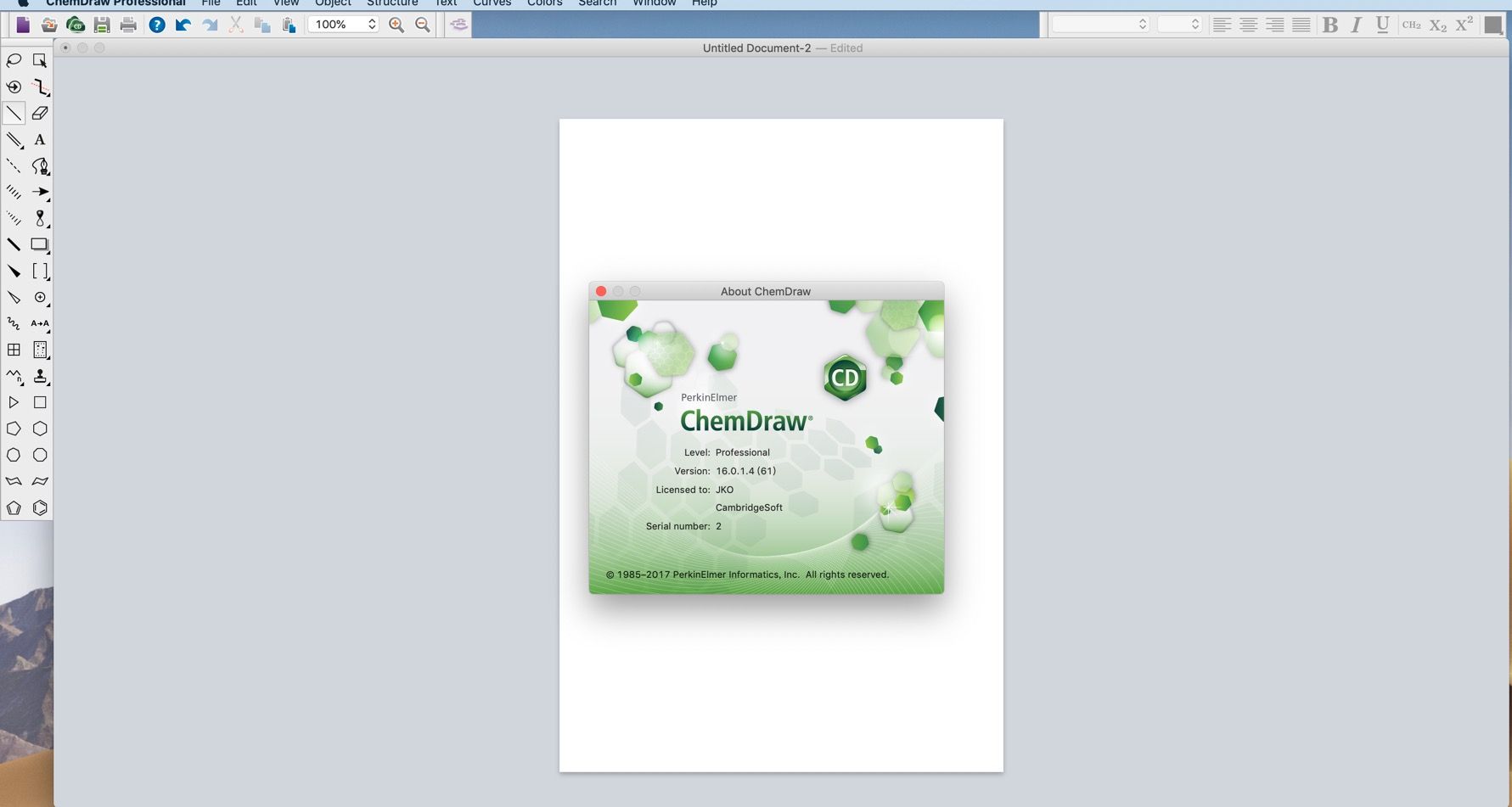Select the Lasso tool
This screenshot has height=807, width=1512.
[x=14, y=60]
